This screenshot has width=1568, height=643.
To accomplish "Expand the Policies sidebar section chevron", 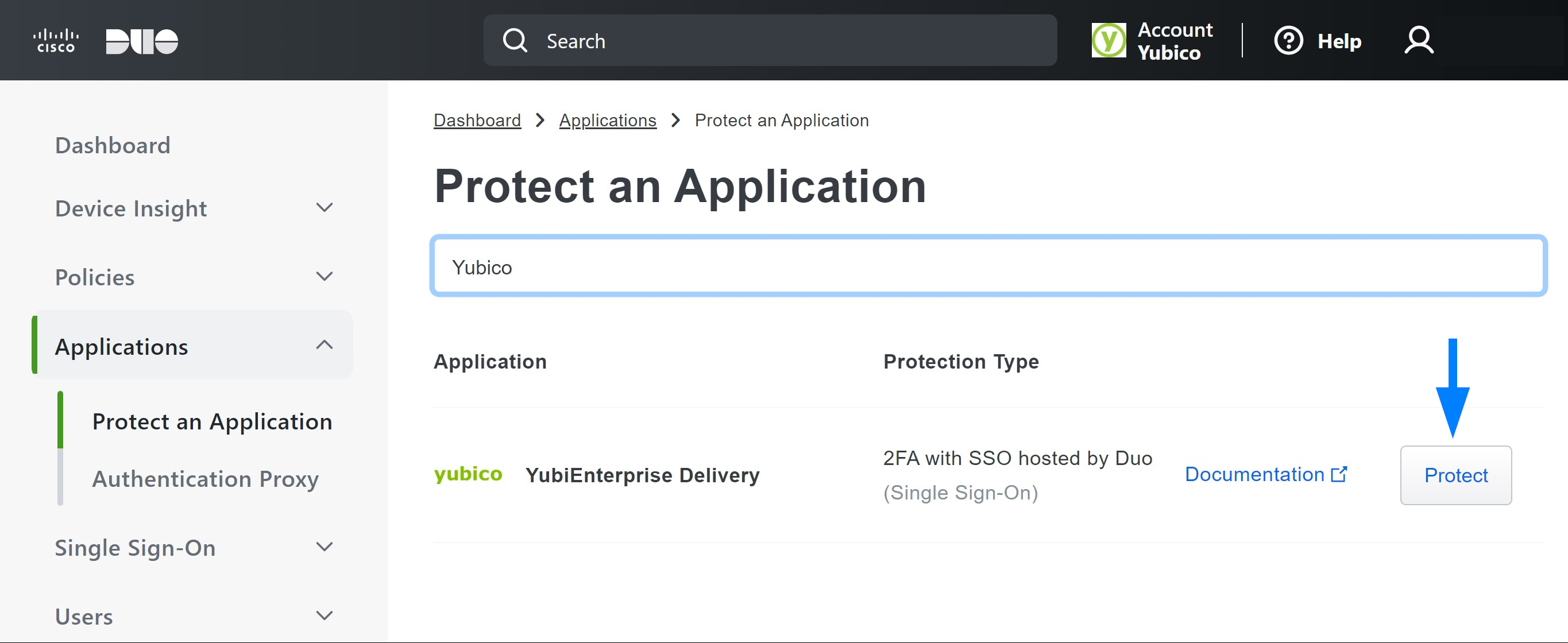I will 325,277.
